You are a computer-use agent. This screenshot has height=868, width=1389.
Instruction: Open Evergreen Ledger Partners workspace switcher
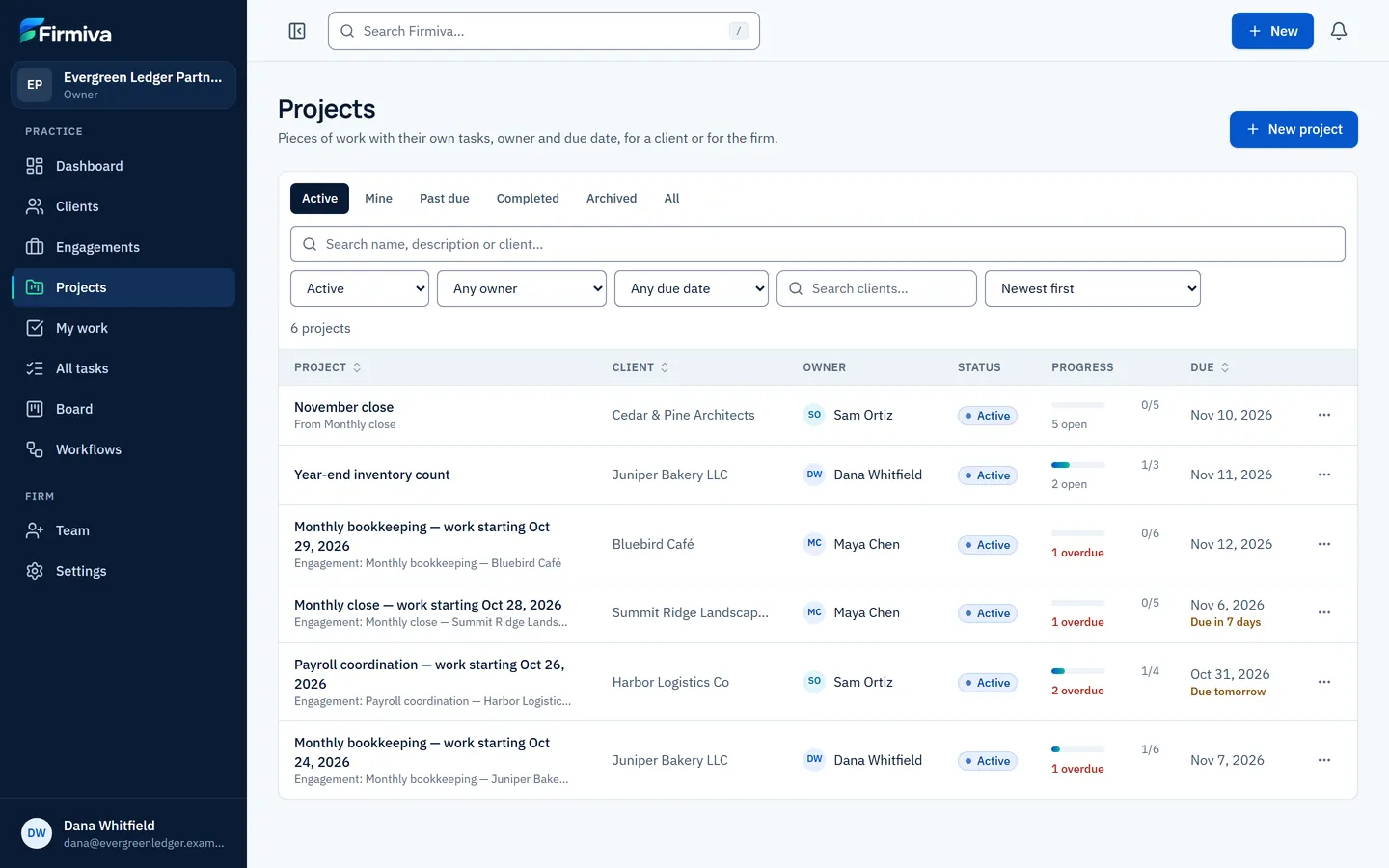pyautogui.click(x=123, y=85)
